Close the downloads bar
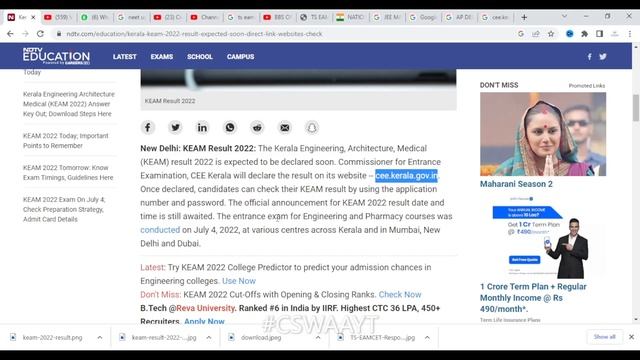This screenshot has height=360, width=640. (631, 337)
